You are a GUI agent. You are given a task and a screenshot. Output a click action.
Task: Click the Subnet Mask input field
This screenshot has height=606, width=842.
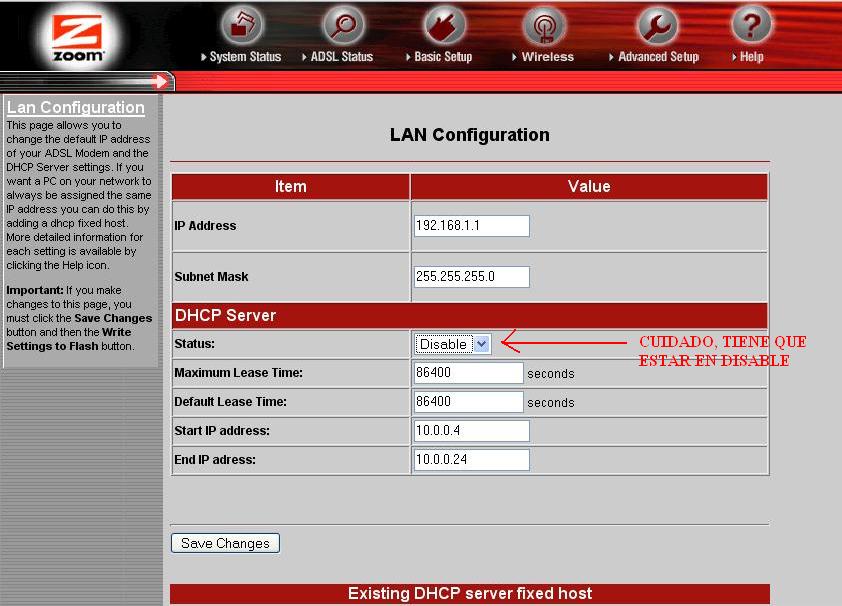471,276
